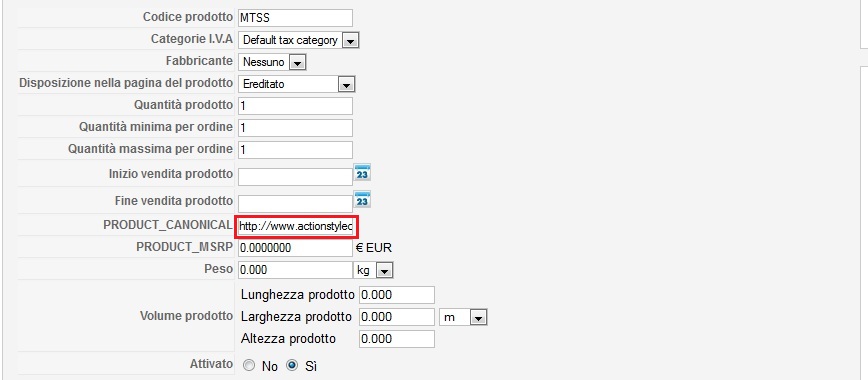Expand the Fabbricante Nessuno dropdown

tap(272, 62)
